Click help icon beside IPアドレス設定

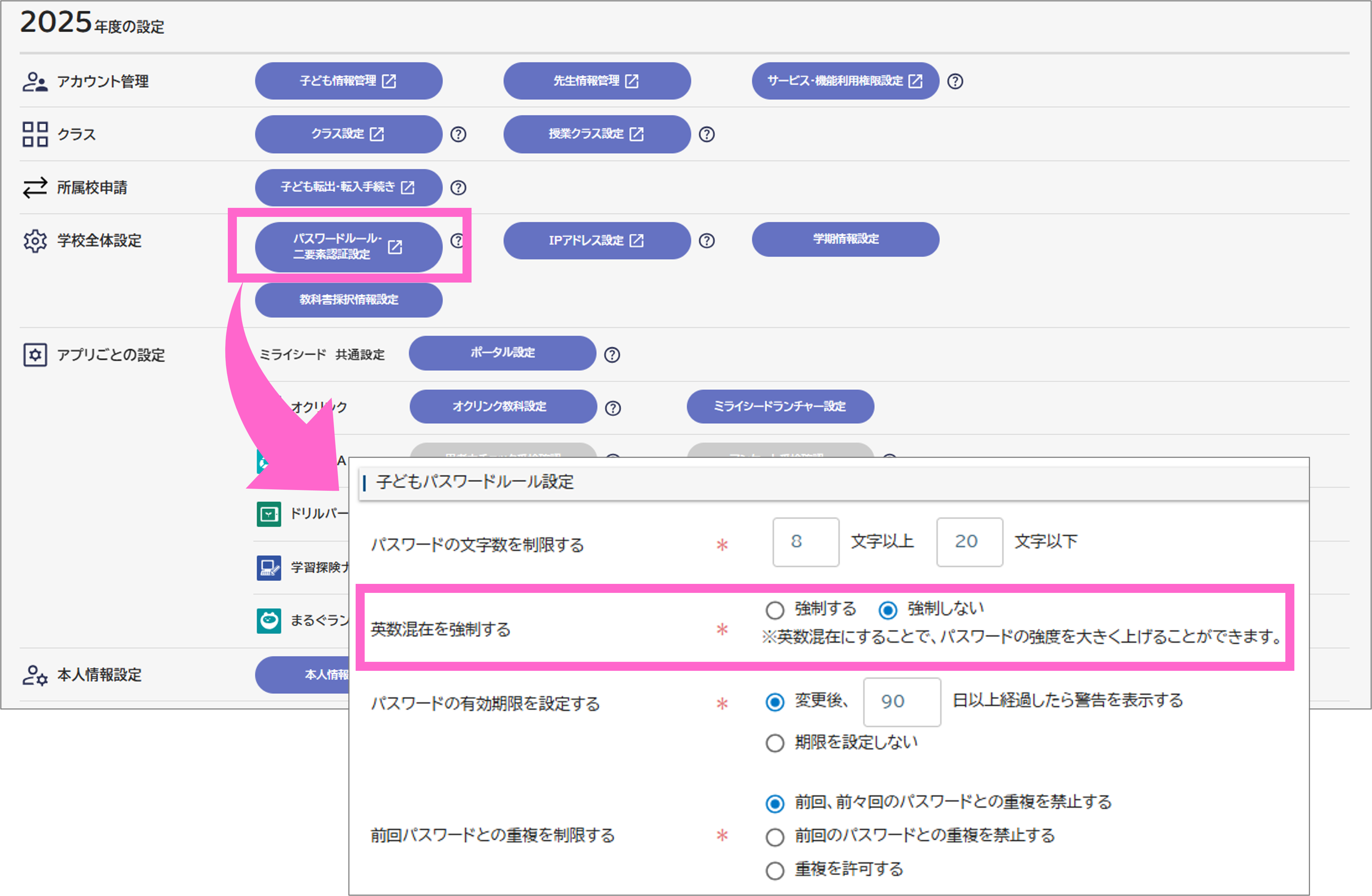pyautogui.click(x=706, y=241)
